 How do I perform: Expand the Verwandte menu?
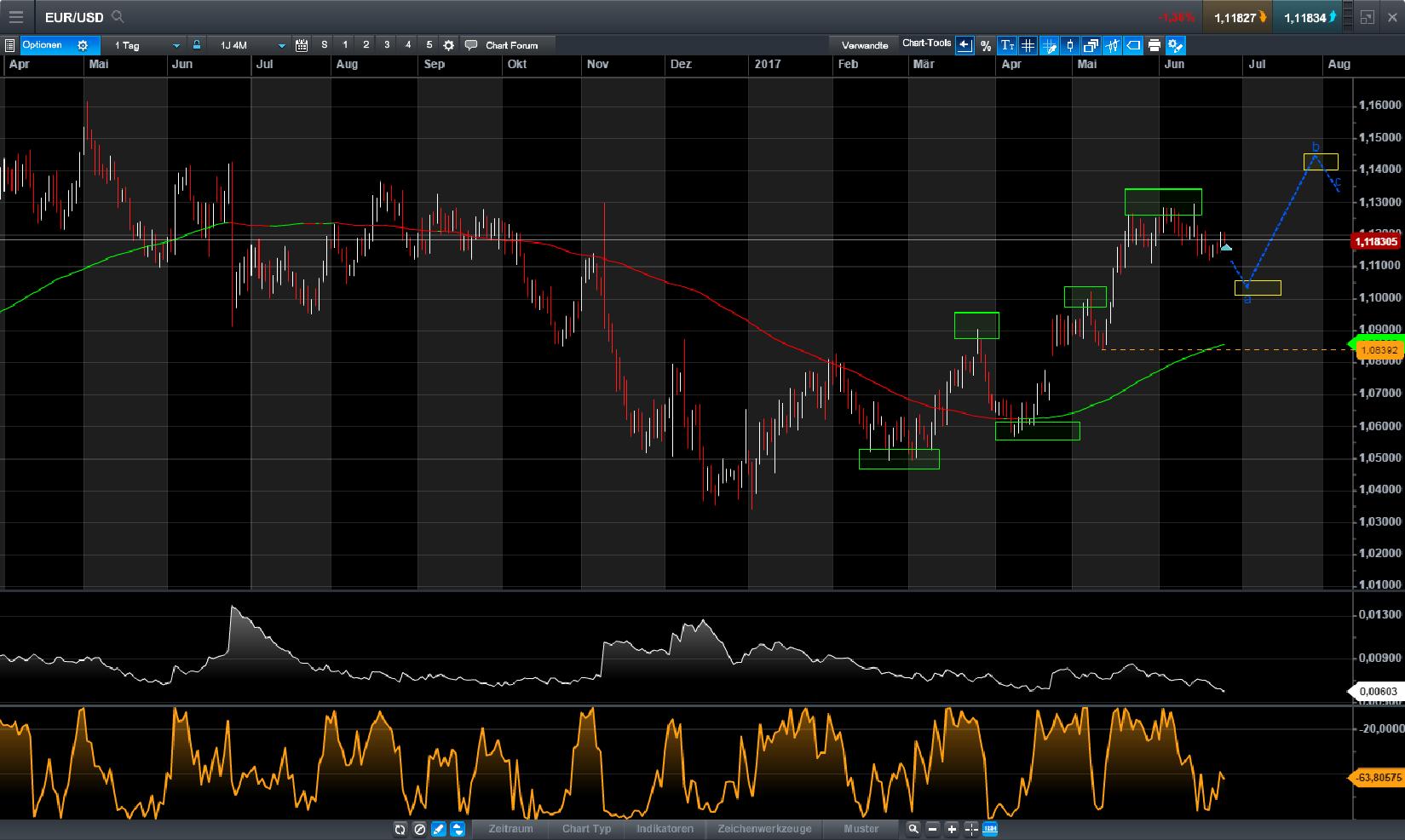tap(866, 45)
